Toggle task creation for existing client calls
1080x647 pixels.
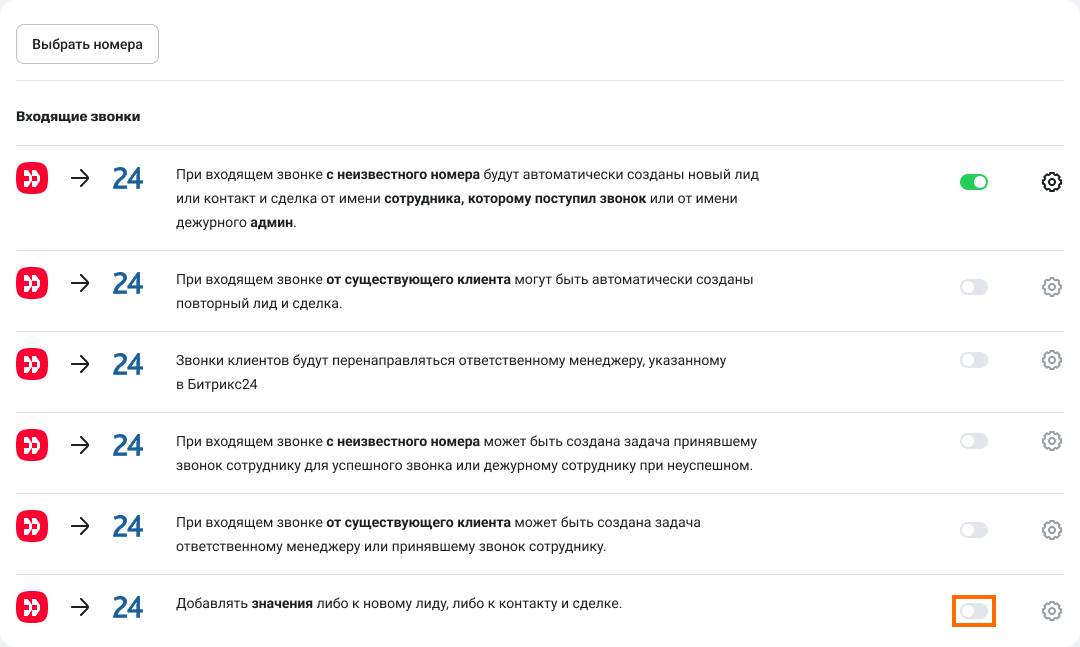pyautogui.click(x=973, y=530)
